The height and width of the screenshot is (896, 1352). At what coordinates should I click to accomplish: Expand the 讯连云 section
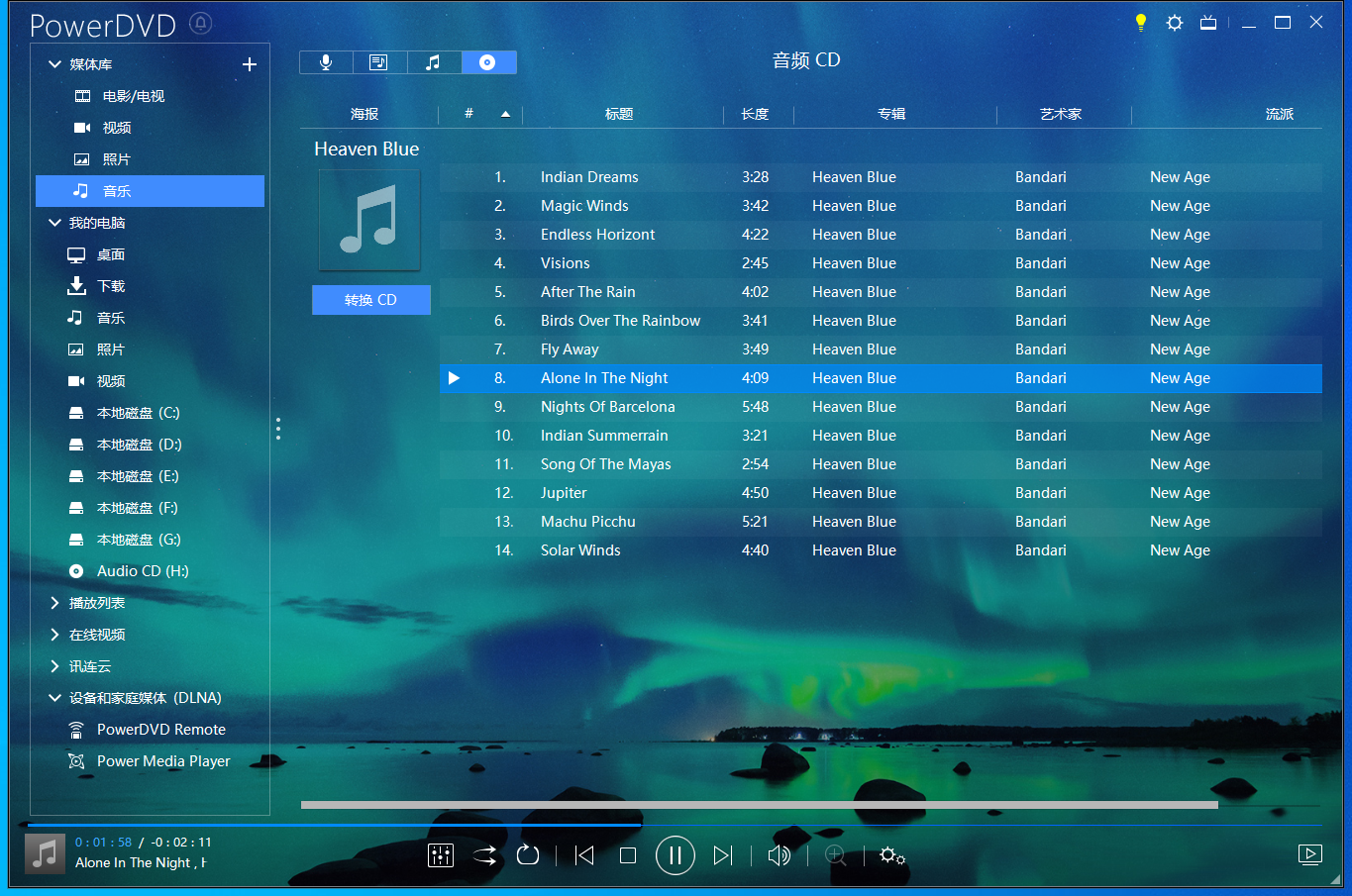coord(54,666)
